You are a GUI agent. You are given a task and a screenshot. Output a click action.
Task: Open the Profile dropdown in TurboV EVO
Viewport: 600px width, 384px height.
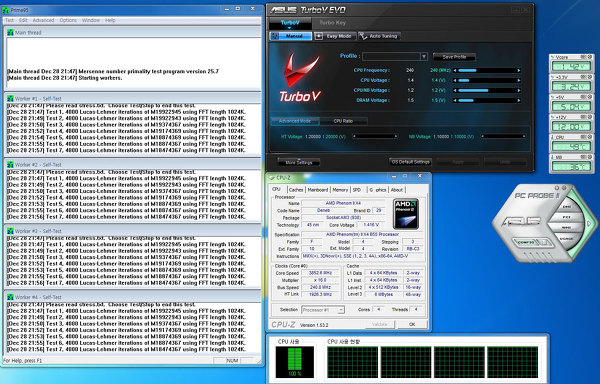tap(424, 57)
